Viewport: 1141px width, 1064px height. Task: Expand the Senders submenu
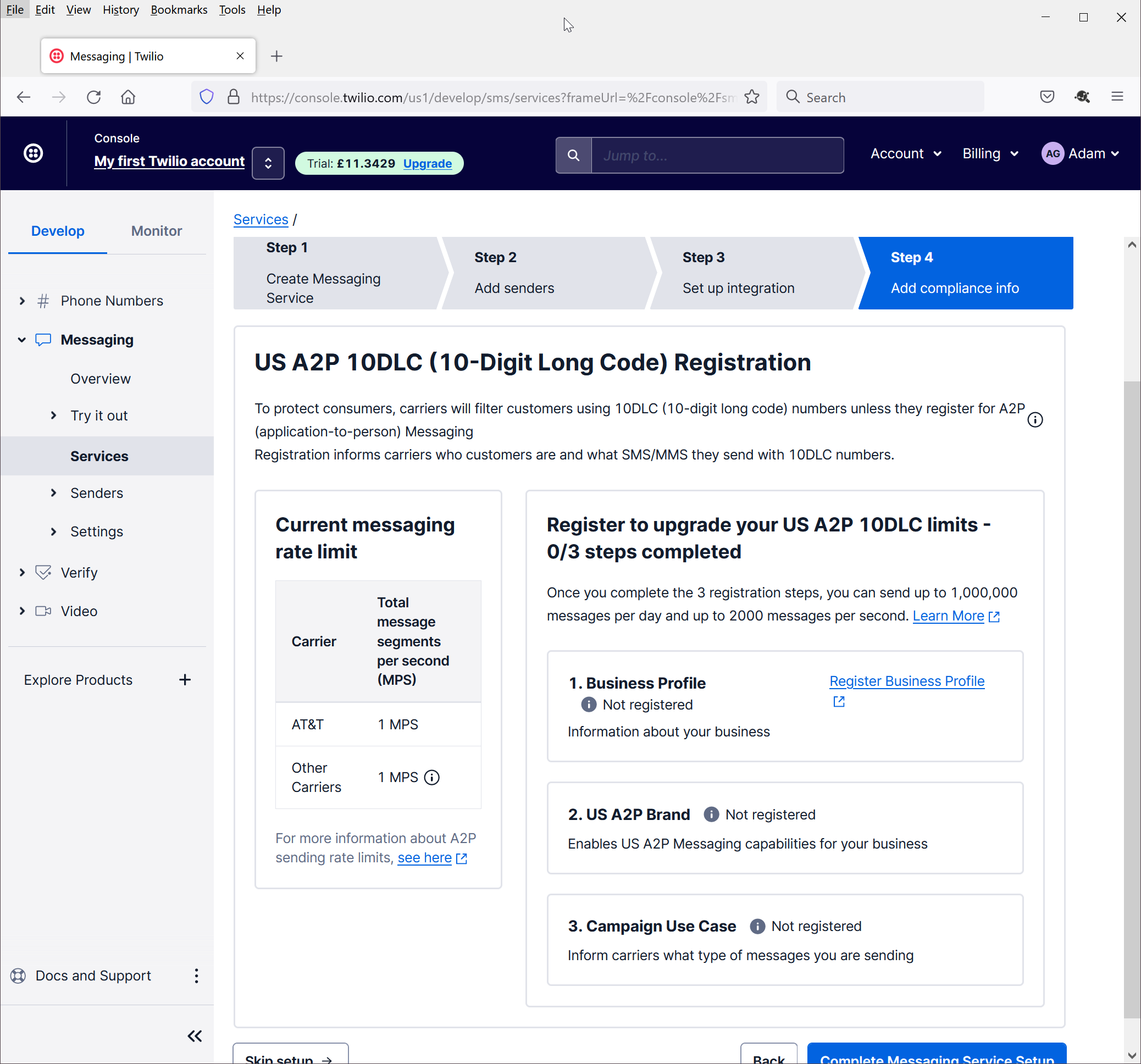(x=53, y=493)
